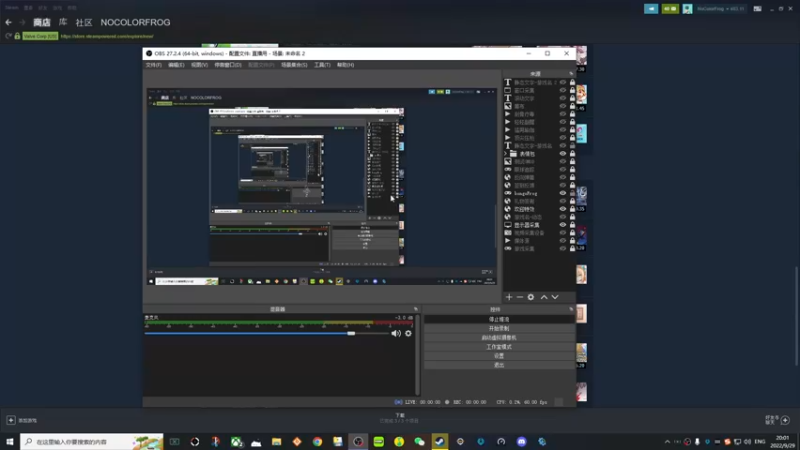Image resolution: width=800 pixels, height=450 pixels.
Task: Select the kongsFrog game capture icon
Action: [508, 193]
